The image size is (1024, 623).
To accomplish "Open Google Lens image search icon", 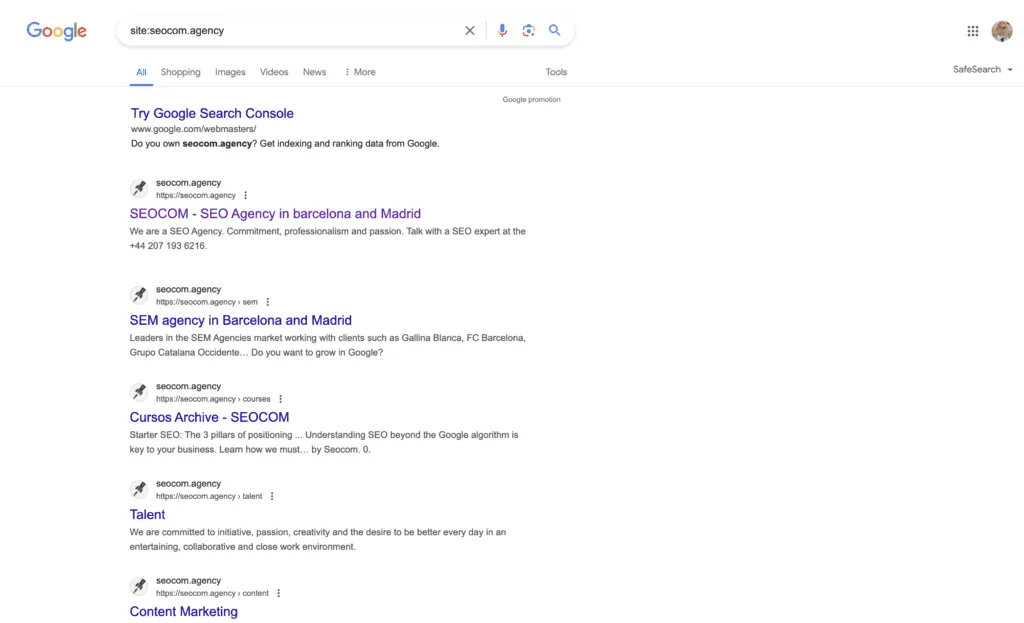I will click(528, 31).
